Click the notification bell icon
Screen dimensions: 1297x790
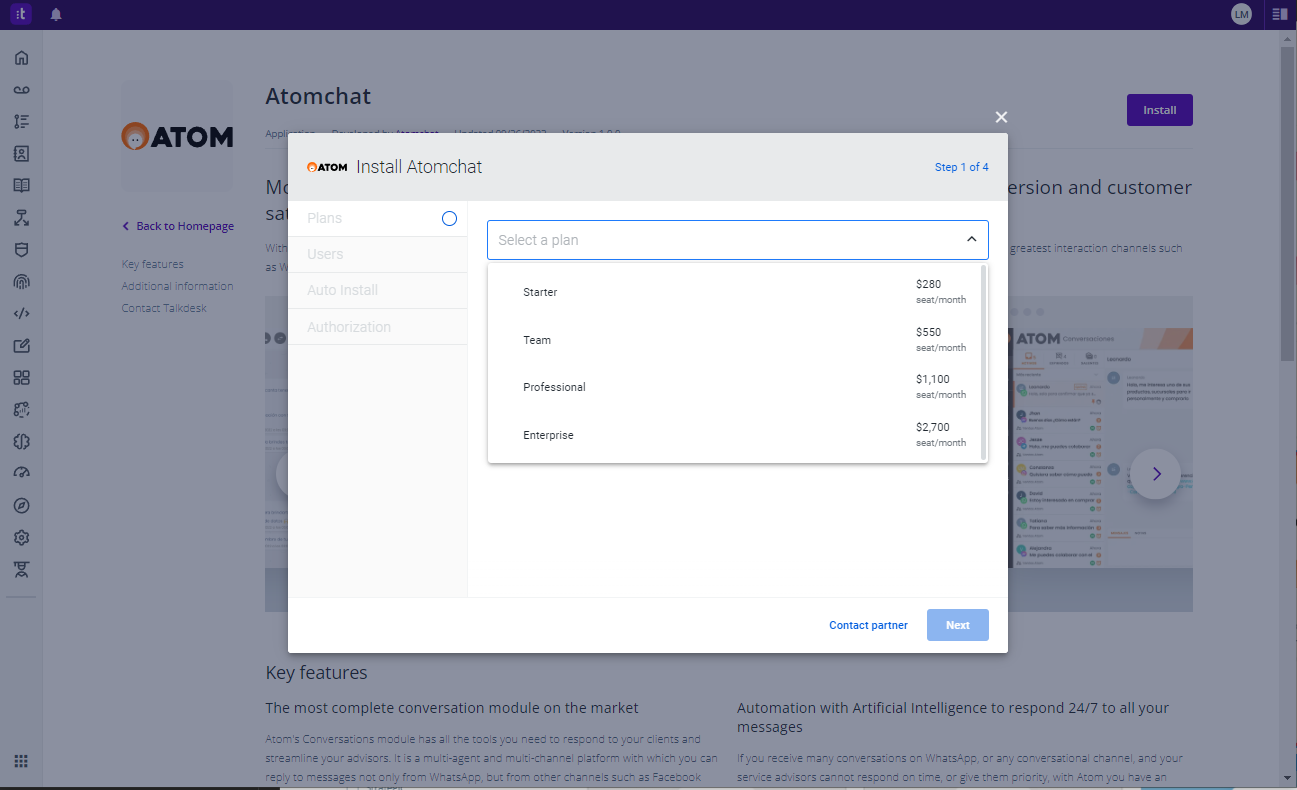(x=56, y=14)
